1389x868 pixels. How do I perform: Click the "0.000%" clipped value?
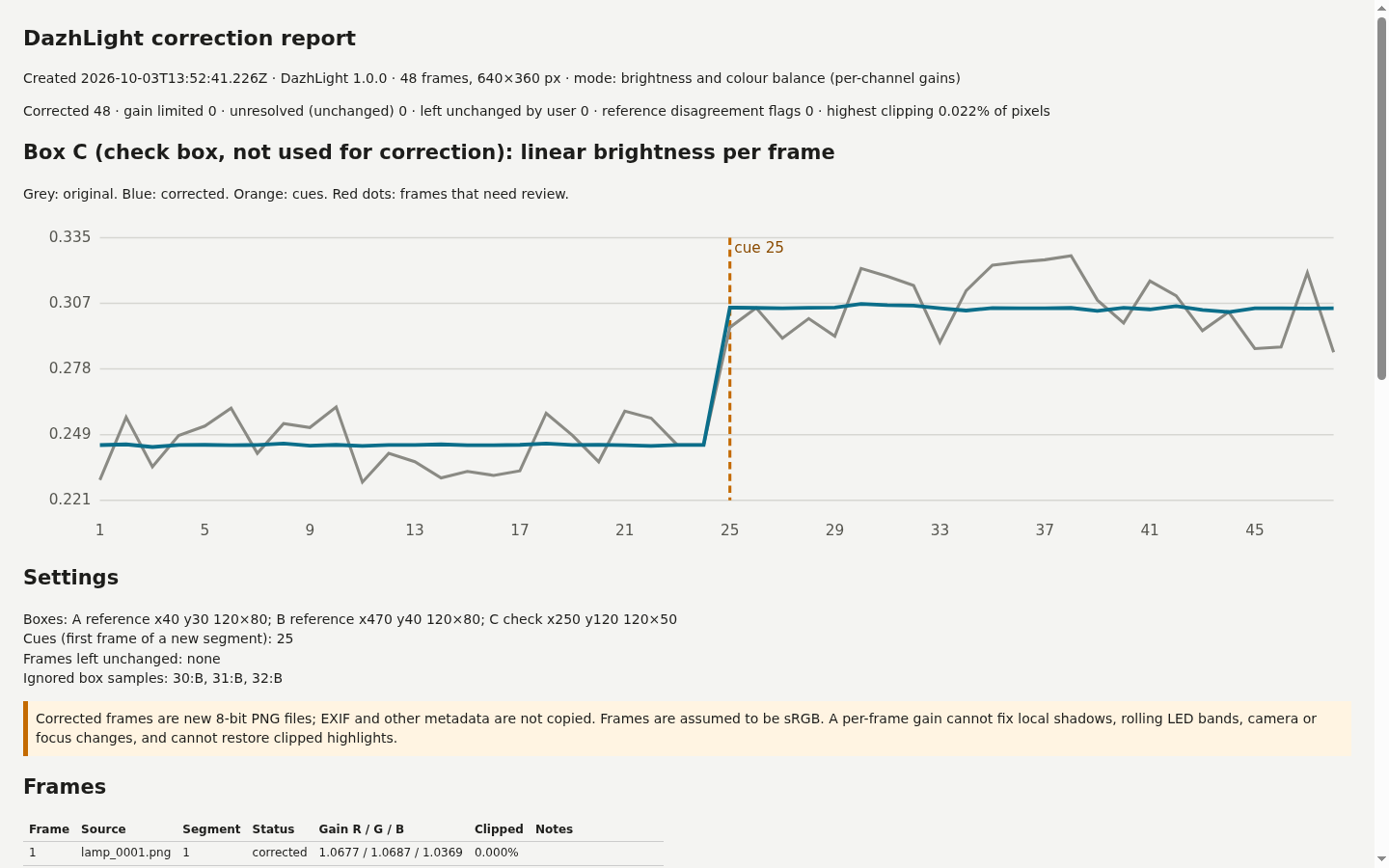tap(497, 853)
